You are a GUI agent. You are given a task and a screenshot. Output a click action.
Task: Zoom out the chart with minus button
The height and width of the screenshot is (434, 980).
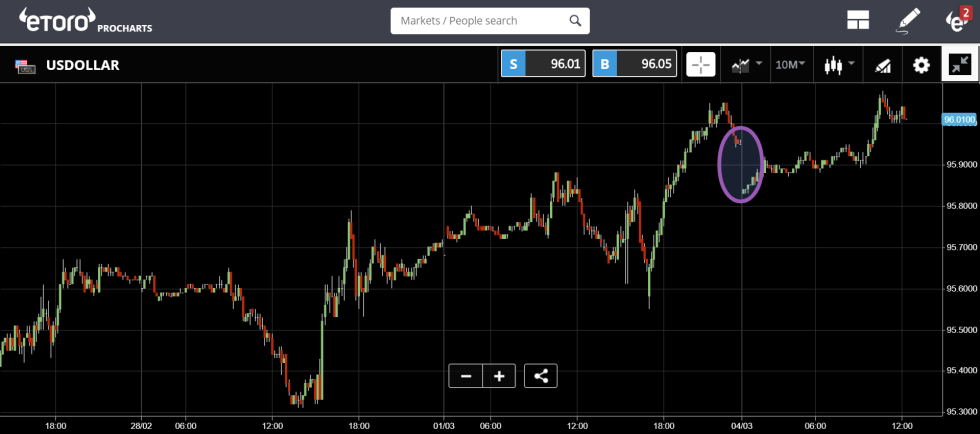click(x=465, y=376)
